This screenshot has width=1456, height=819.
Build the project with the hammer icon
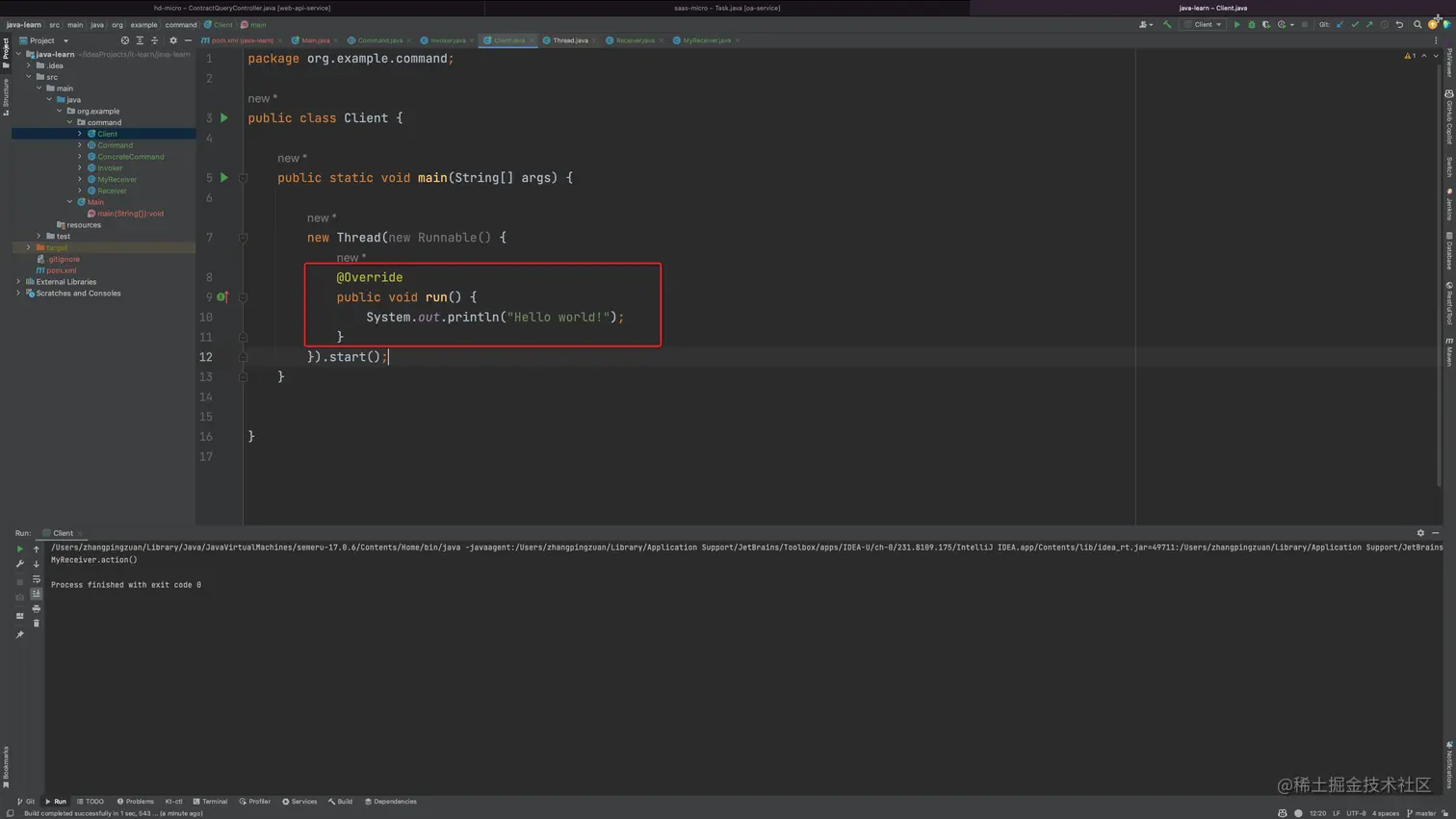click(1167, 25)
